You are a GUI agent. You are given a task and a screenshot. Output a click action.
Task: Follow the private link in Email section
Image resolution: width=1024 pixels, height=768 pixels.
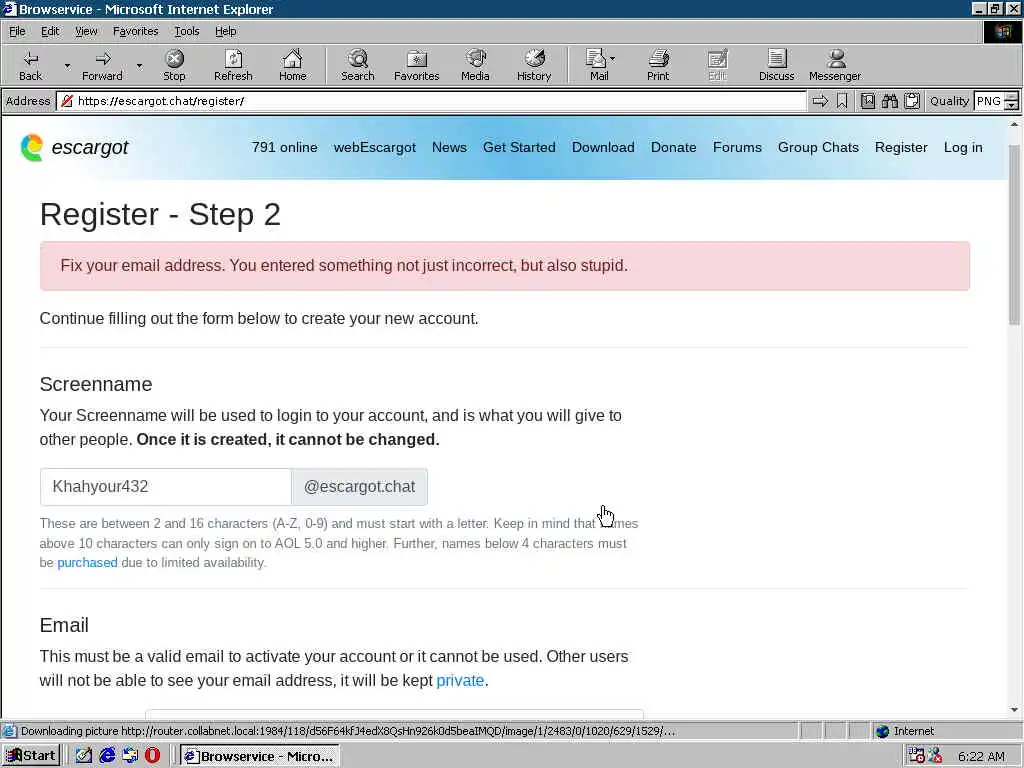(x=460, y=680)
